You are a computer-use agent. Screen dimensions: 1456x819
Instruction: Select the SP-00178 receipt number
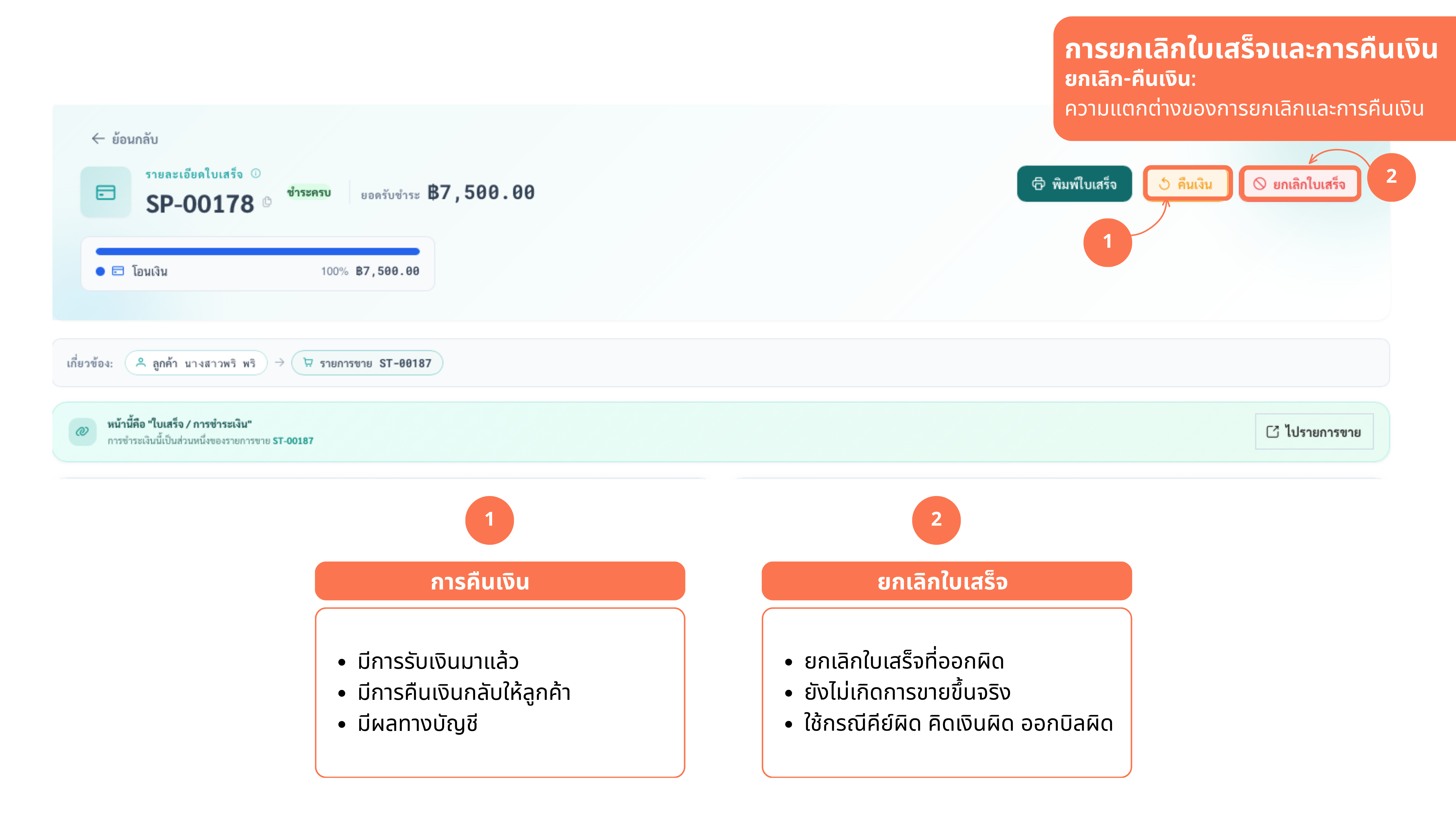200,204
